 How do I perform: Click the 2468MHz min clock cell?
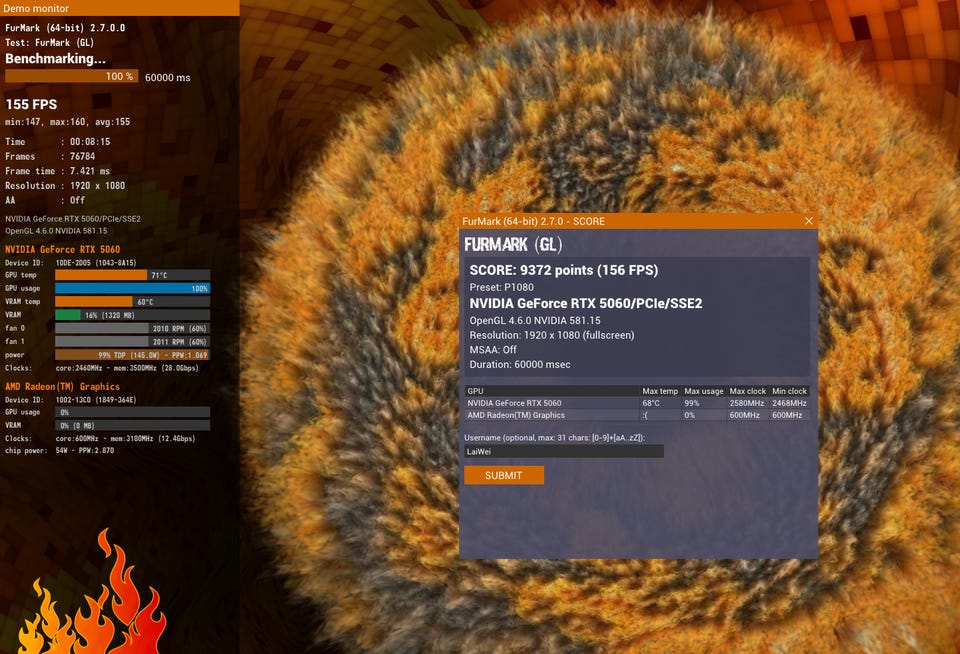(789, 403)
